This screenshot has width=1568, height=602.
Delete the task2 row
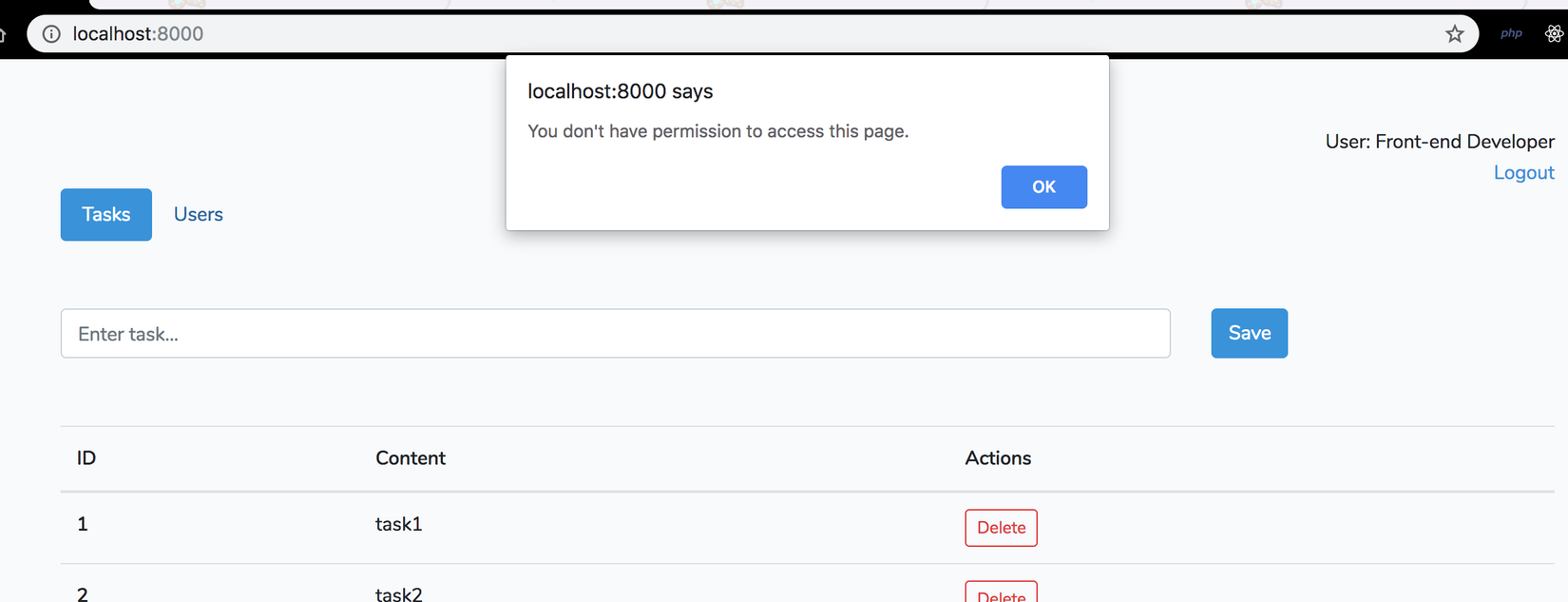[x=1001, y=593]
